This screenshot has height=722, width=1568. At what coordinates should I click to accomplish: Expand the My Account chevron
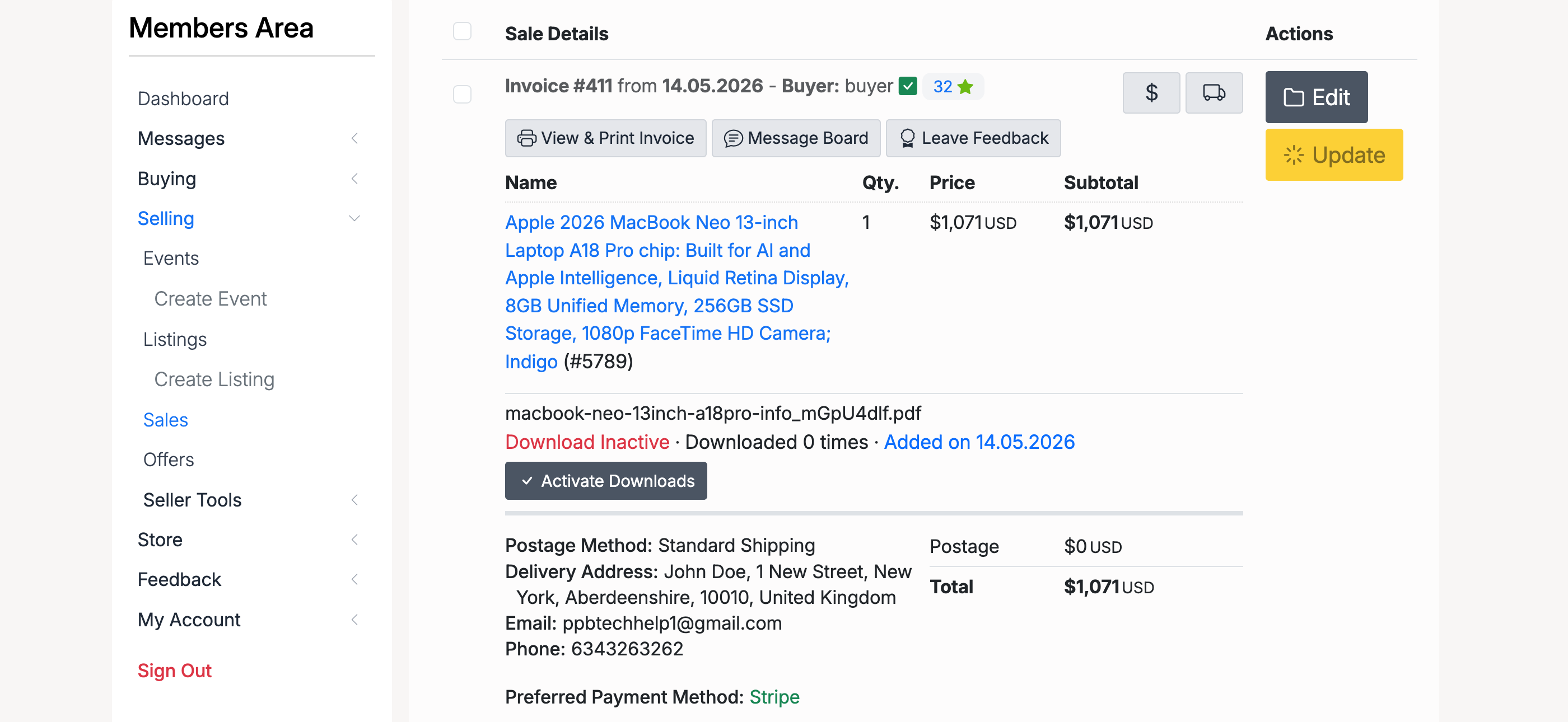354,619
